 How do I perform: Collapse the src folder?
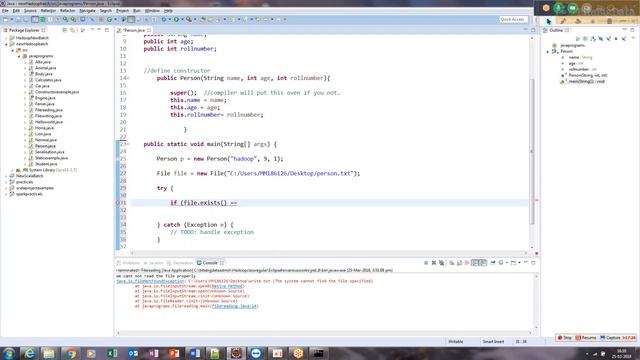[13, 50]
